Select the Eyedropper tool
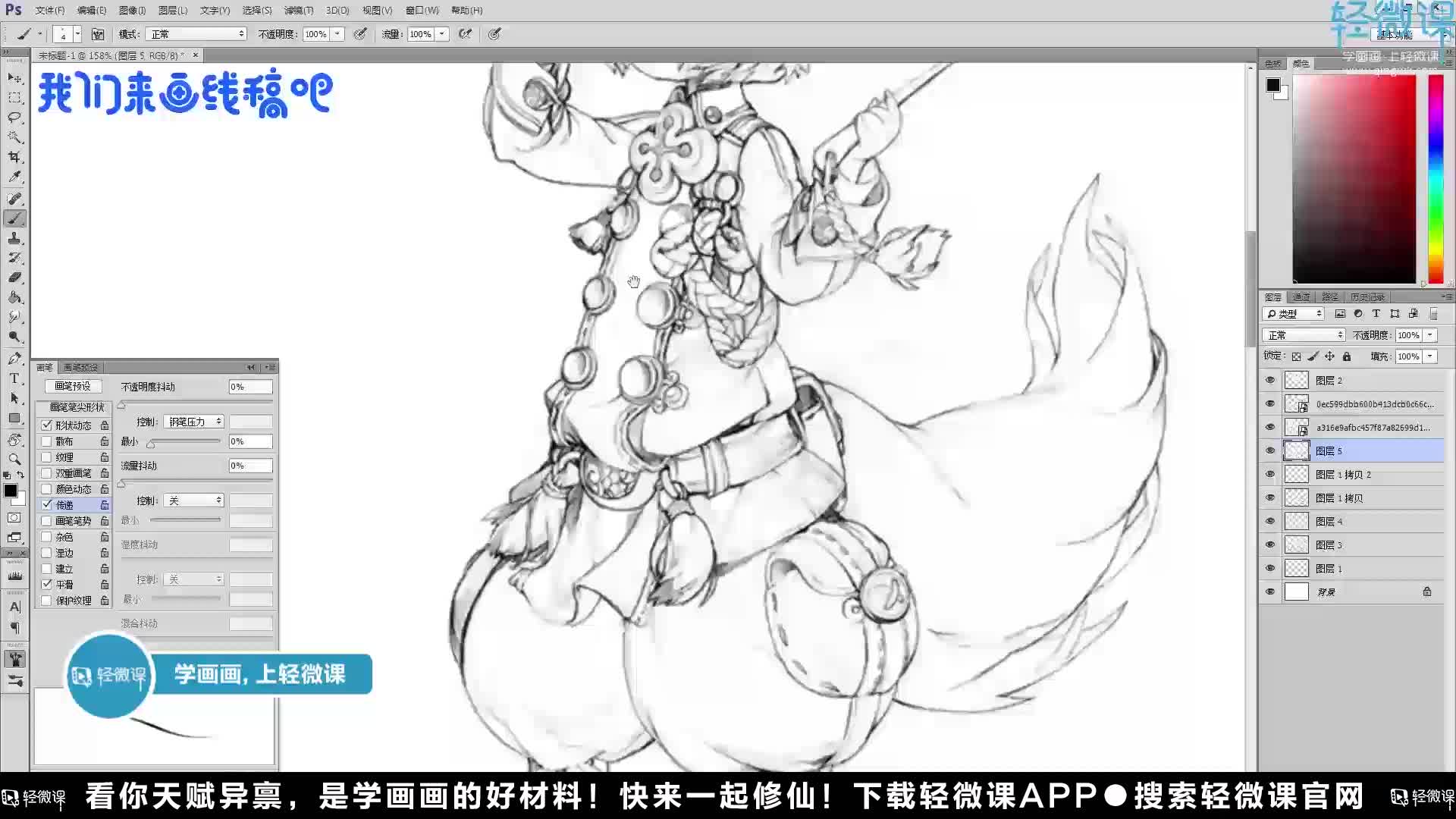Viewport: 1456px width, 819px height. tap(14, 177)
